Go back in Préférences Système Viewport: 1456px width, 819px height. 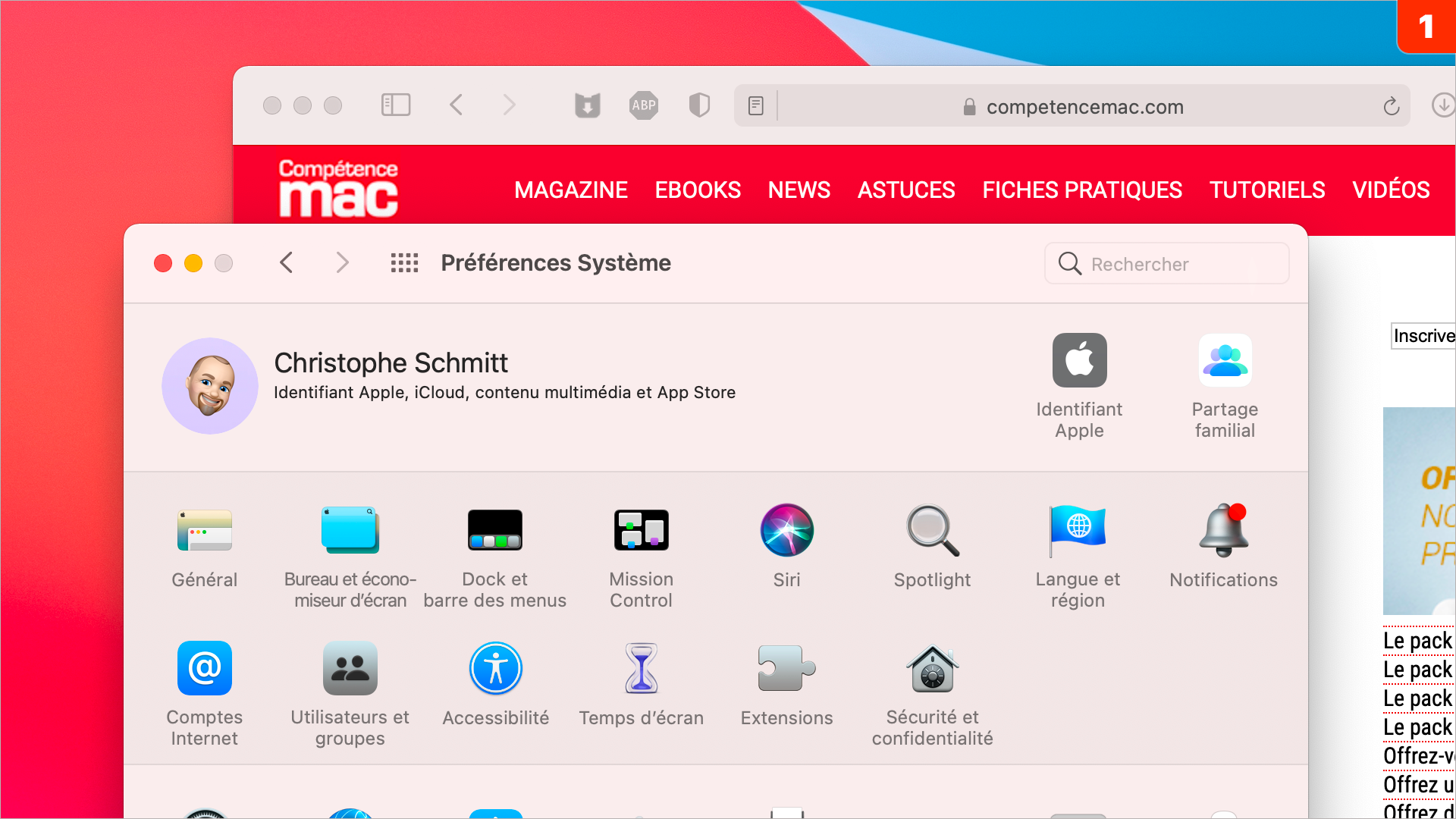pyautogui.click(x=286, y=263)
